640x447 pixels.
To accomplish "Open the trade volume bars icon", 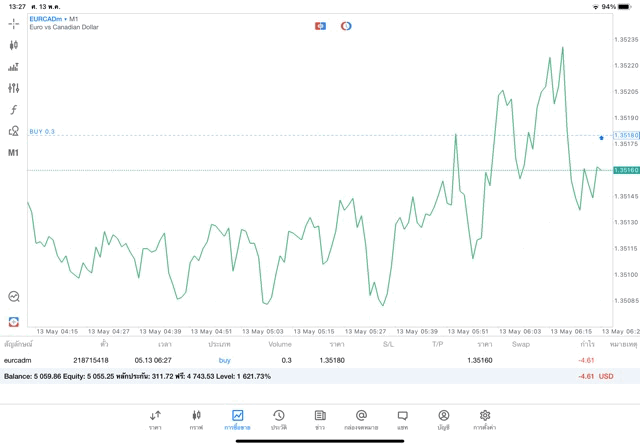I will coord(14,67).
